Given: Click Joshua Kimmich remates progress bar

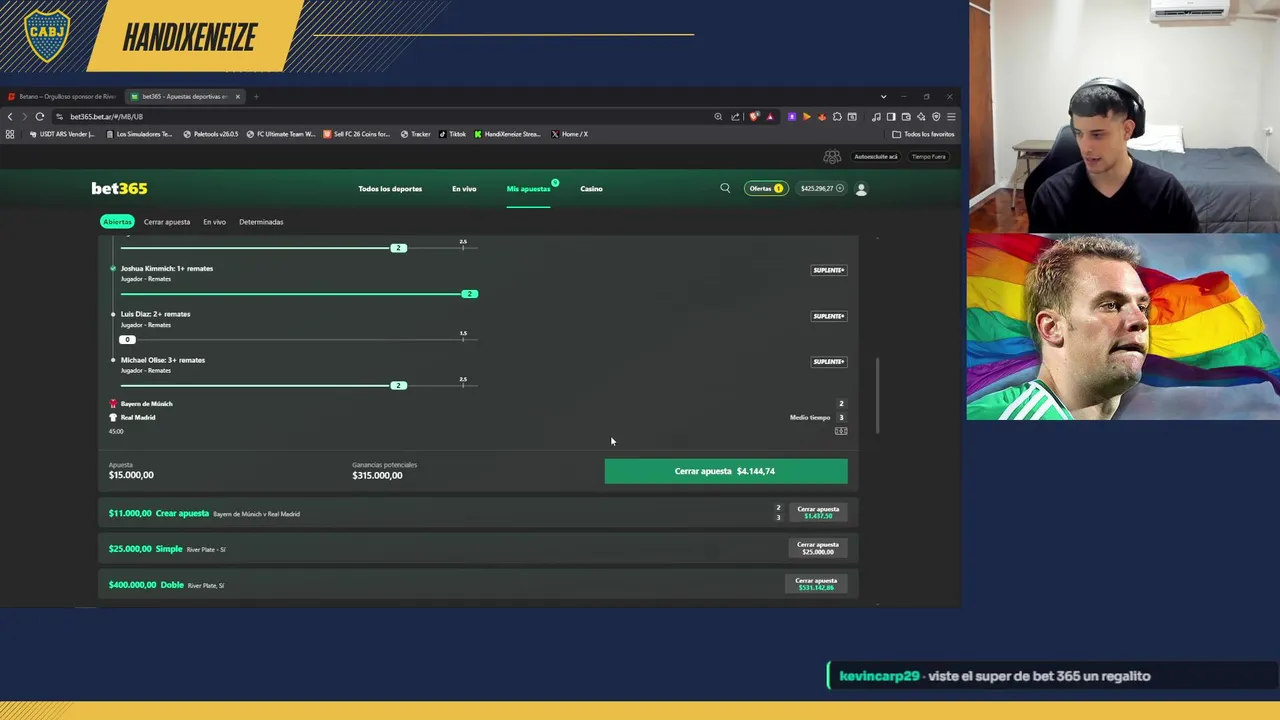Looking at the screenshot, I should (x=299, y=294).
